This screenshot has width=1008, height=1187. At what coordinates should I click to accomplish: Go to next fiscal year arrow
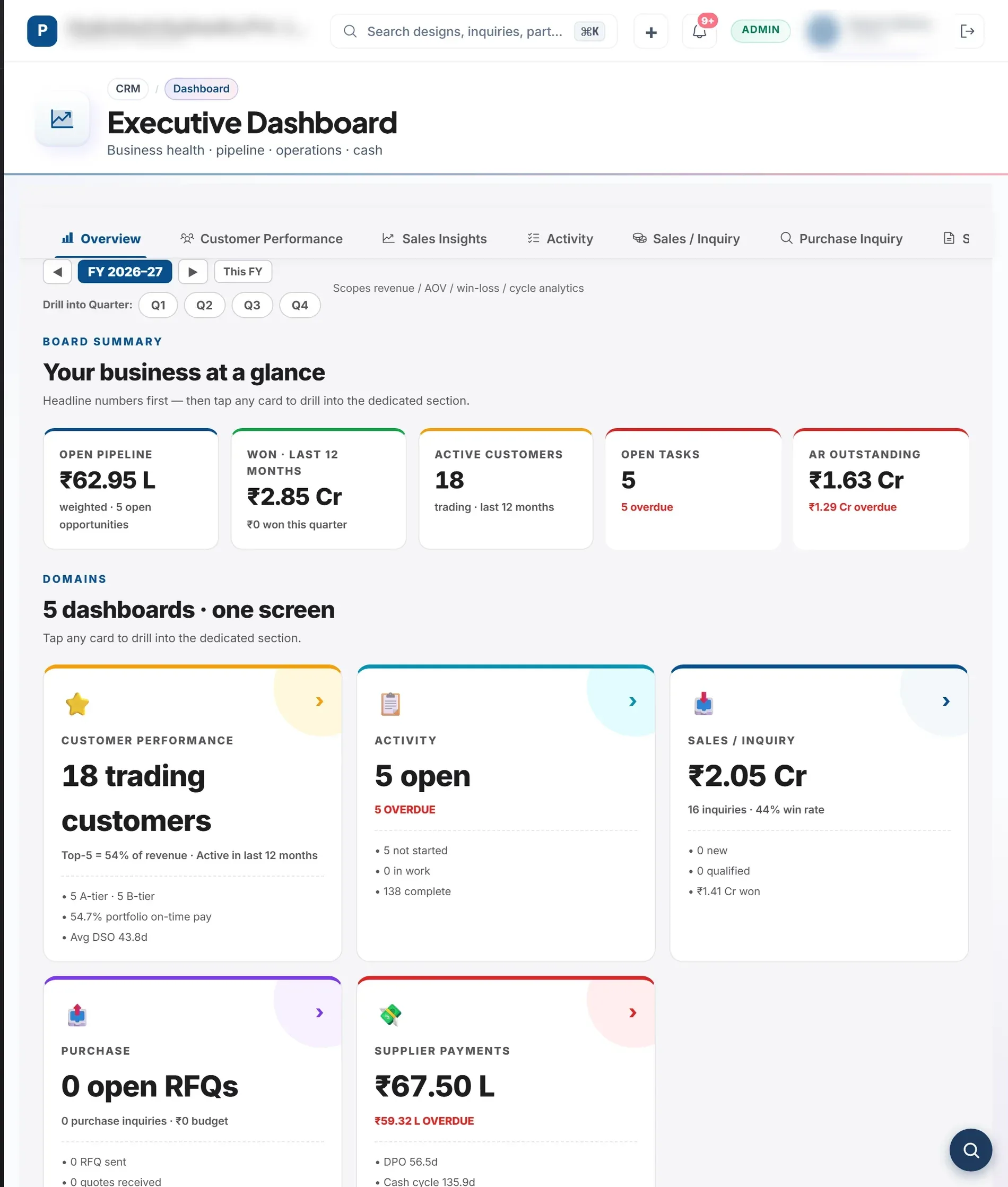pyautogui.click(x=193, y=272)
